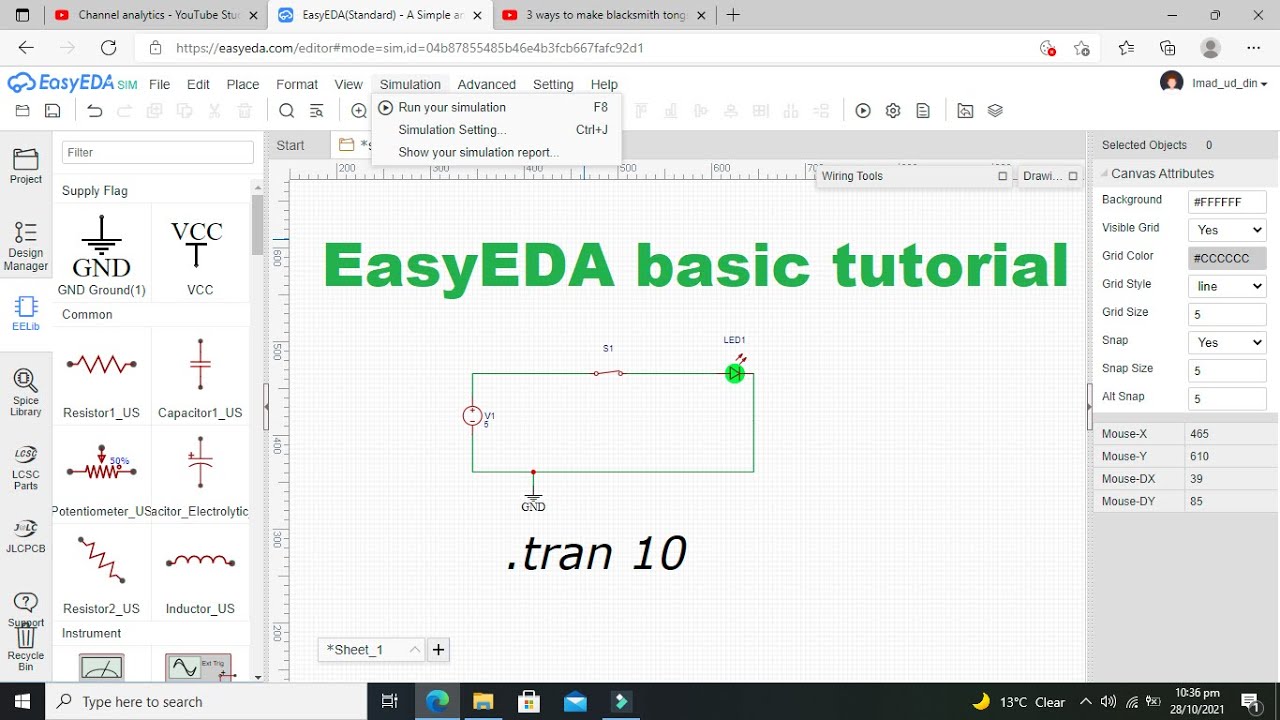Open the Snap dropdown

coord(1228,342)
